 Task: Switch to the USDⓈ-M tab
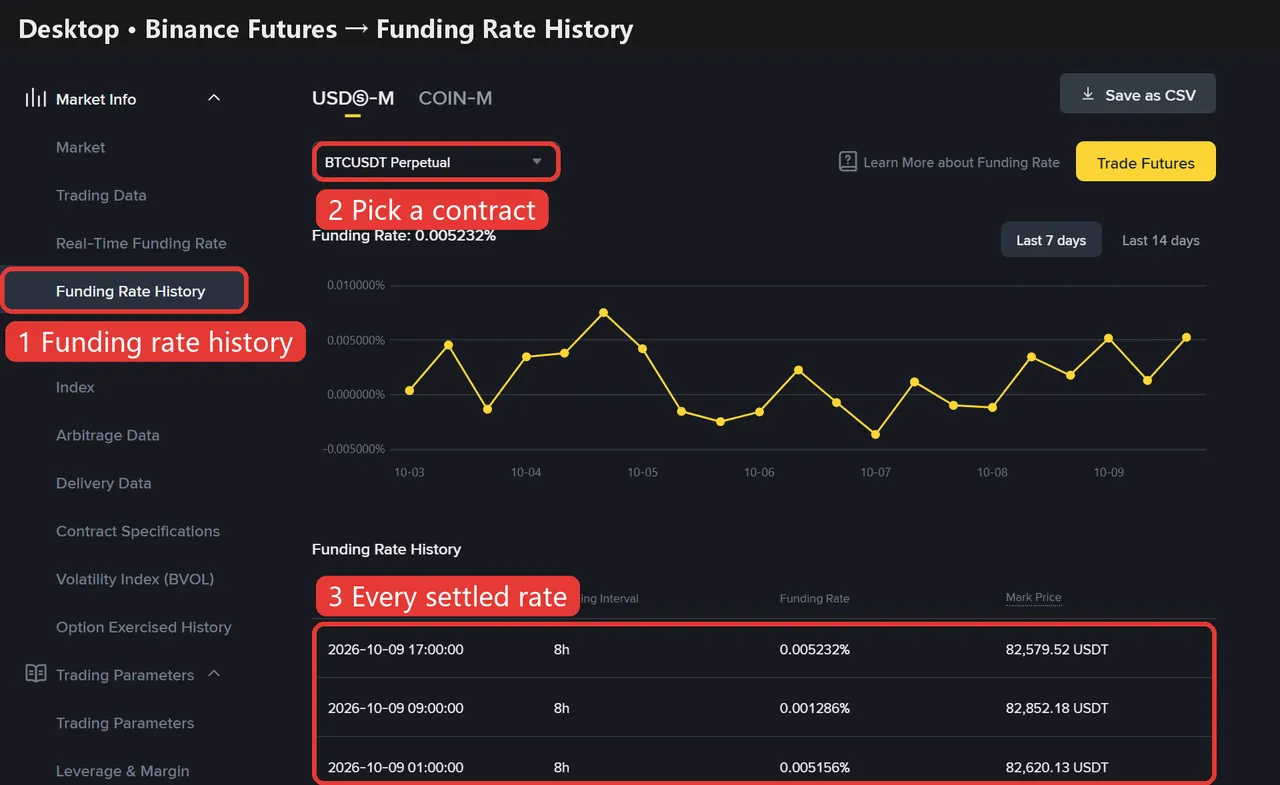[x=353, y=98]
